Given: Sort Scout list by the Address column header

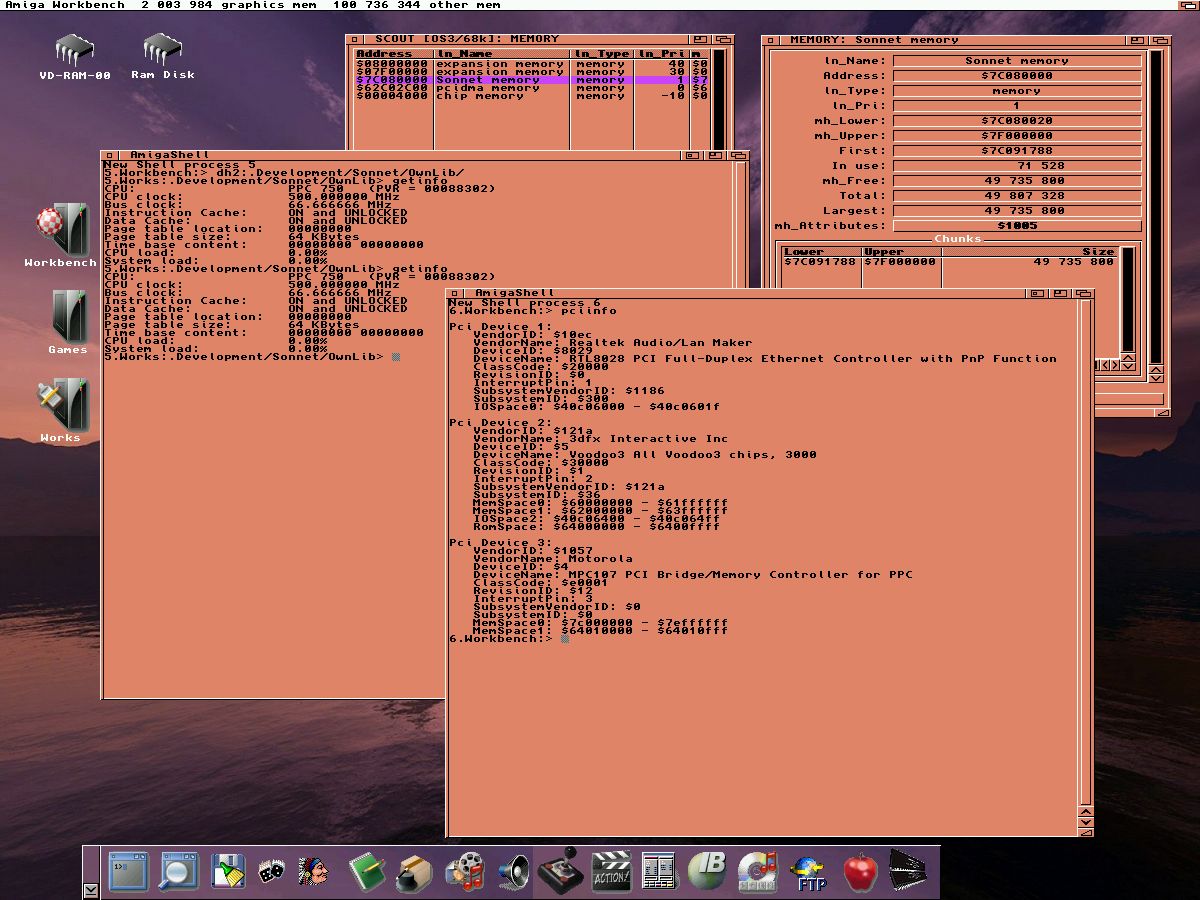Looking at the screenshot, I should click(x=394, y=54).
